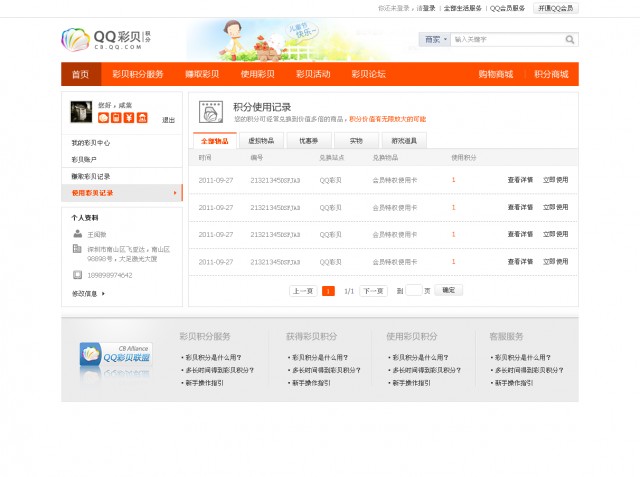Open QQ会员服务 link

click(x=507, y=8)
